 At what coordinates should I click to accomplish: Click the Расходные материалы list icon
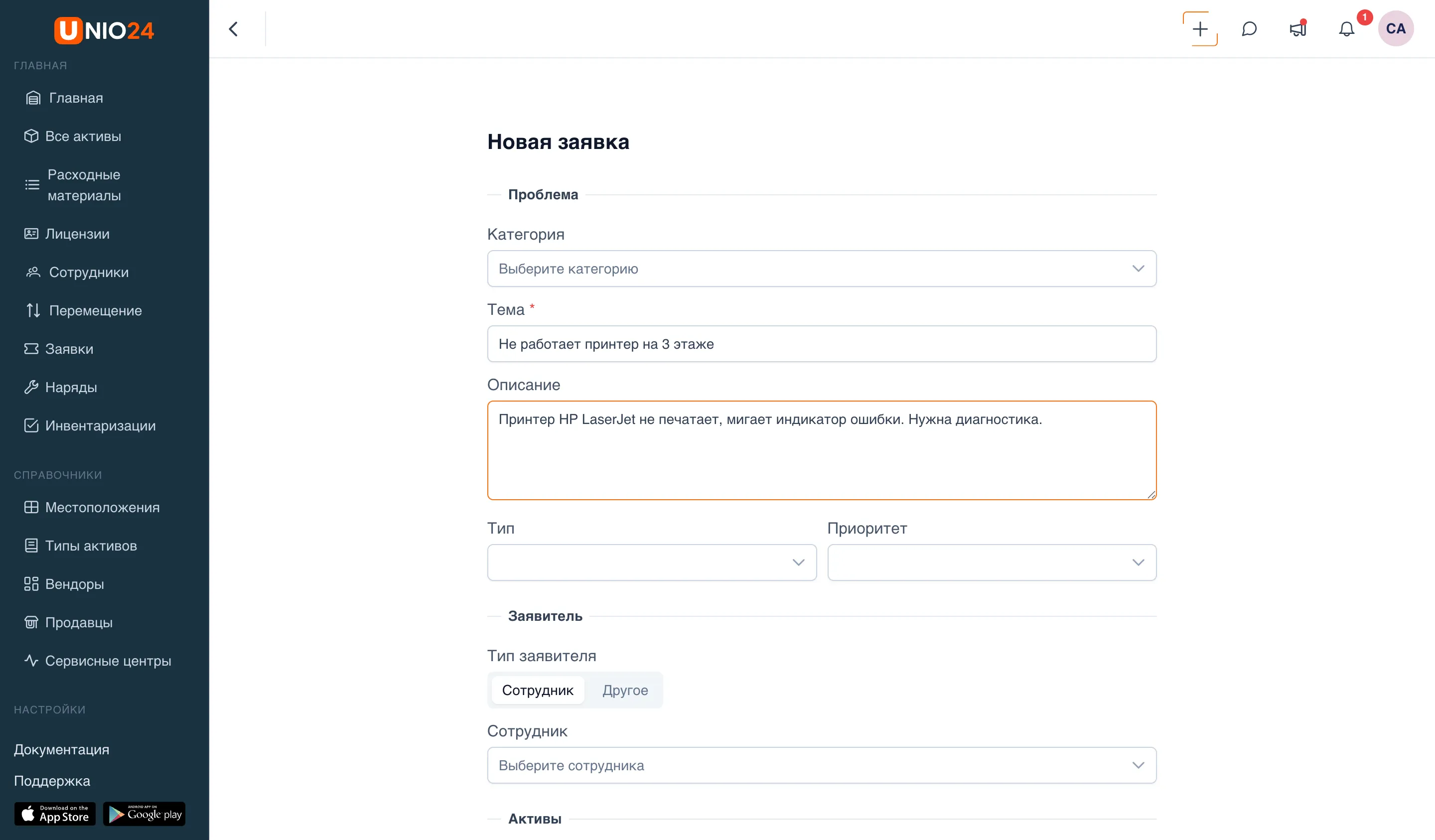tap(32, 184)
